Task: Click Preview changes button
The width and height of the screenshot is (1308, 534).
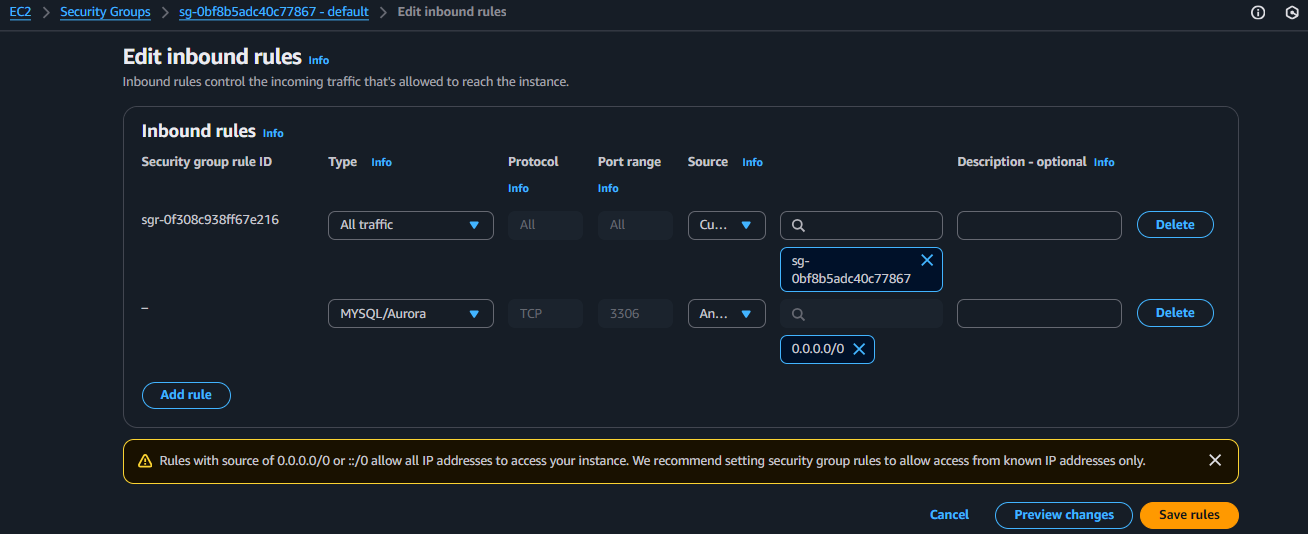Action: tap(1063, 515)
